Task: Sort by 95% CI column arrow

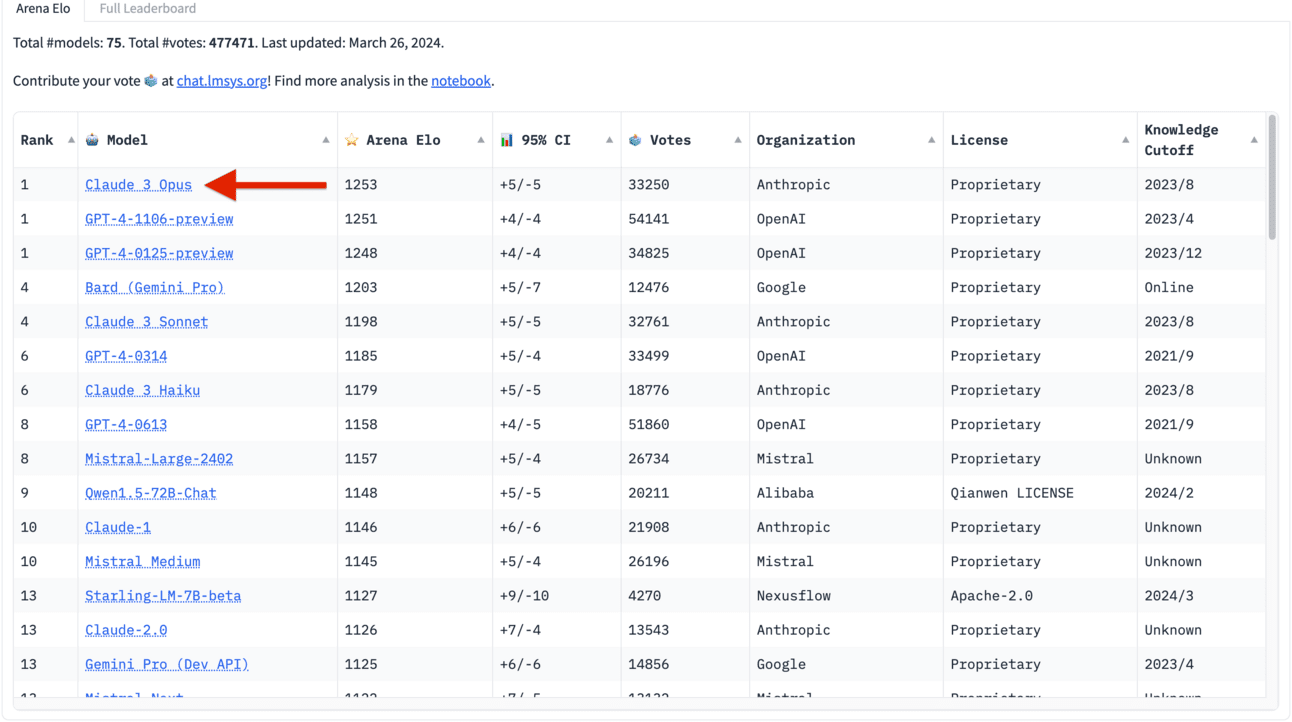Action: coord(609,140)
